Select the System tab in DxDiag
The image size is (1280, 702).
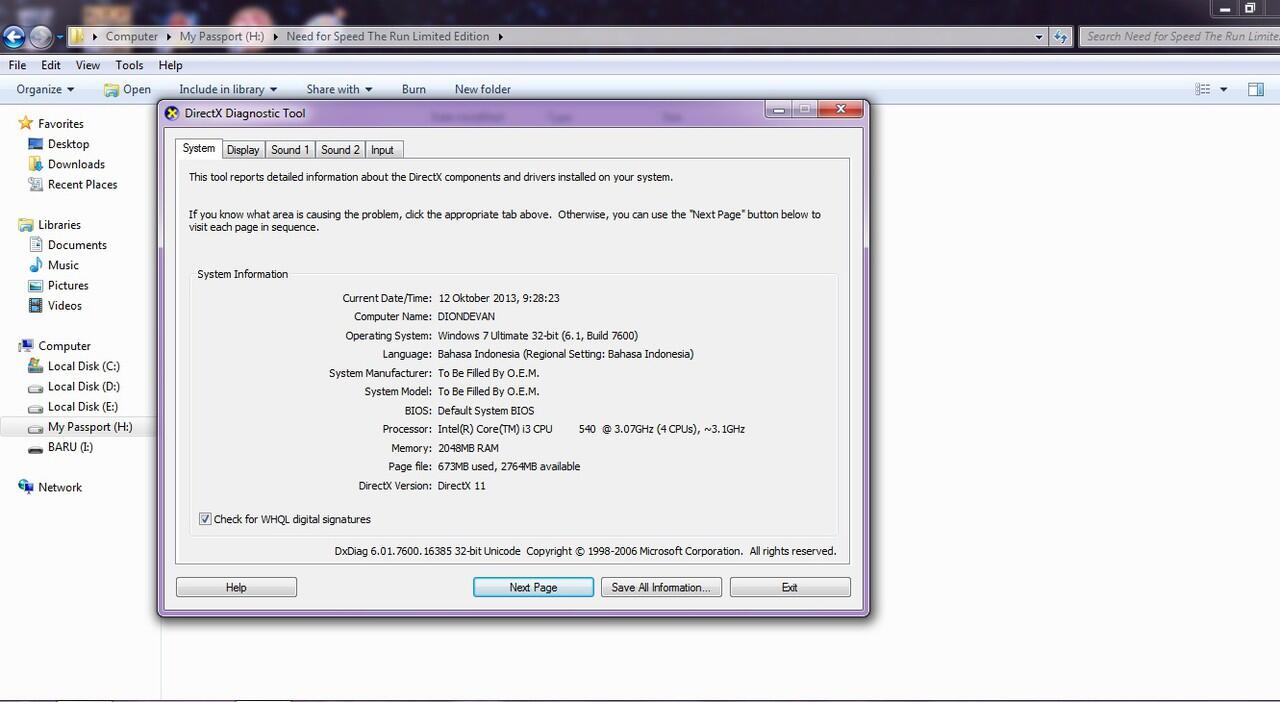[x=199, y=148]
